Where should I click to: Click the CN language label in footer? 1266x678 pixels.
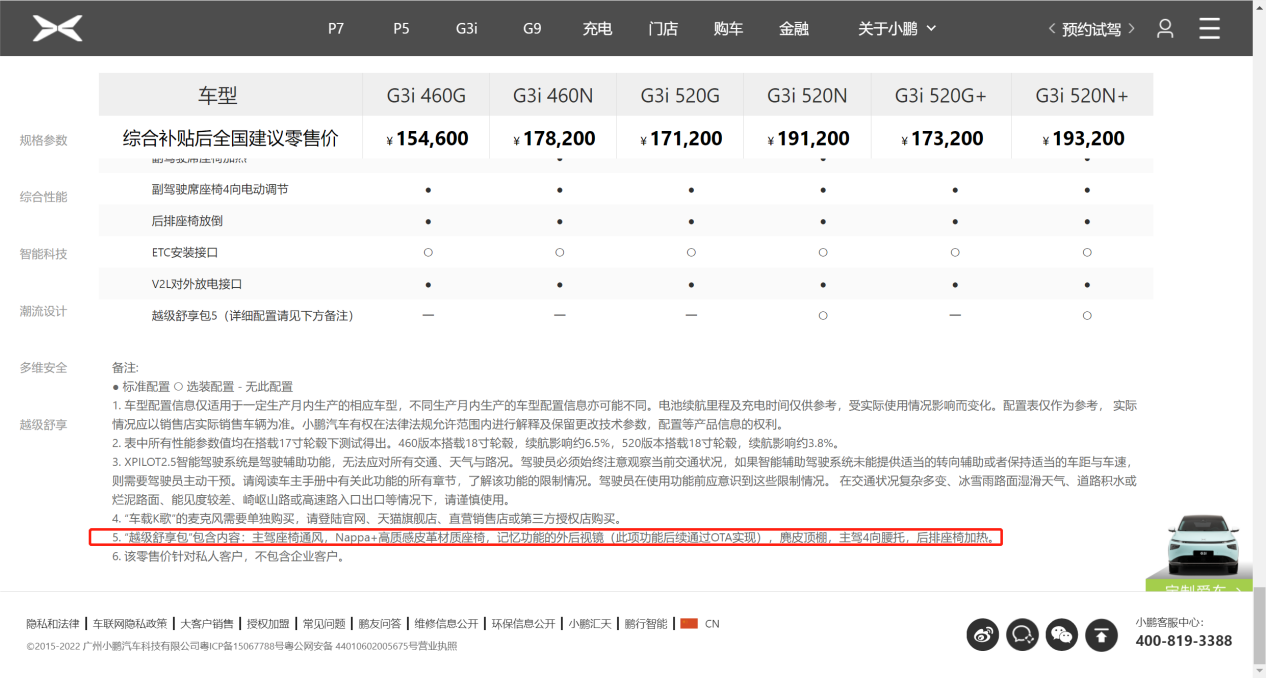[712, 623]
